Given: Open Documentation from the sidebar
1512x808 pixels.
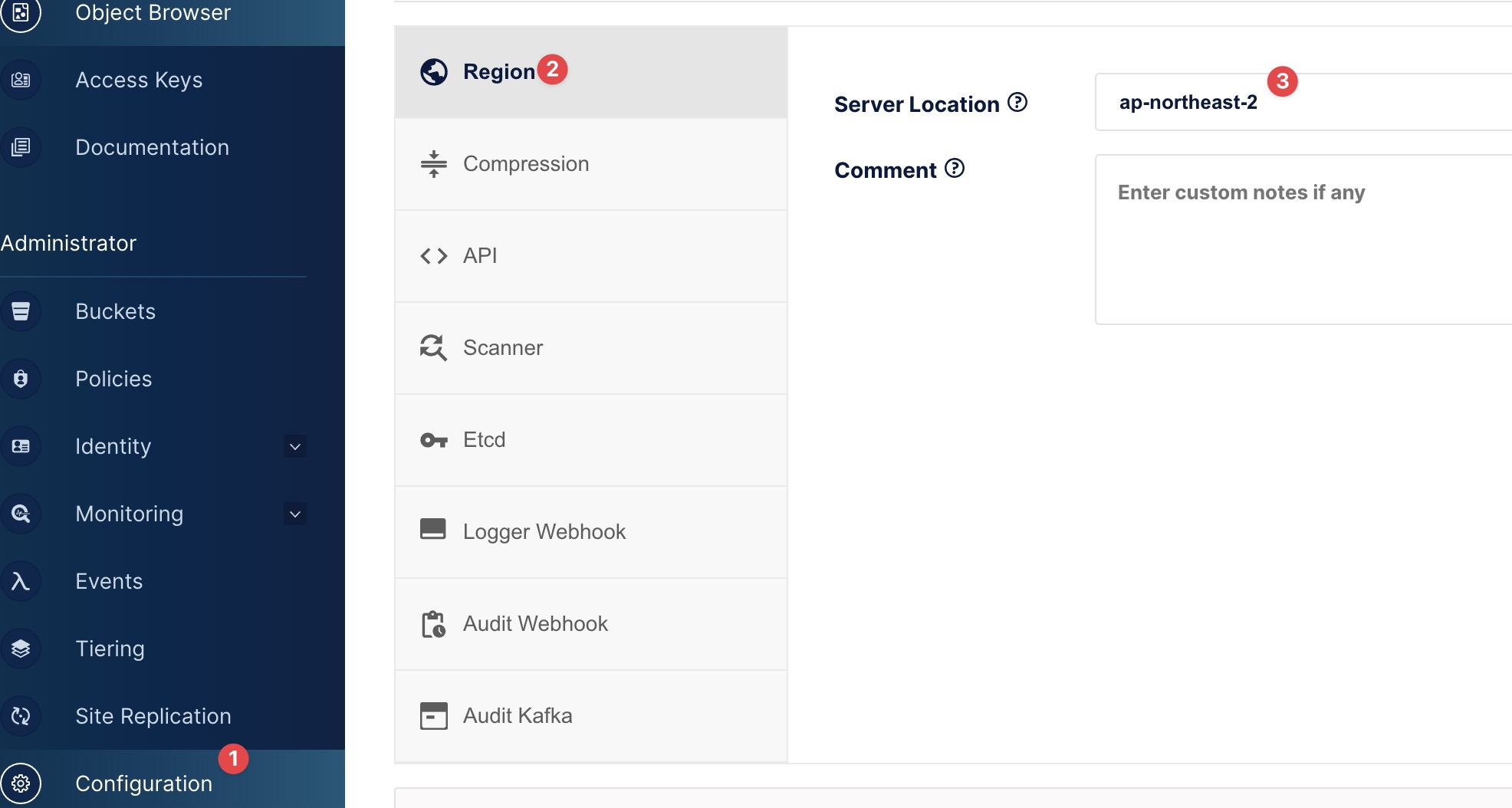Looking at the screenshot, I should [x=152, y=147].
